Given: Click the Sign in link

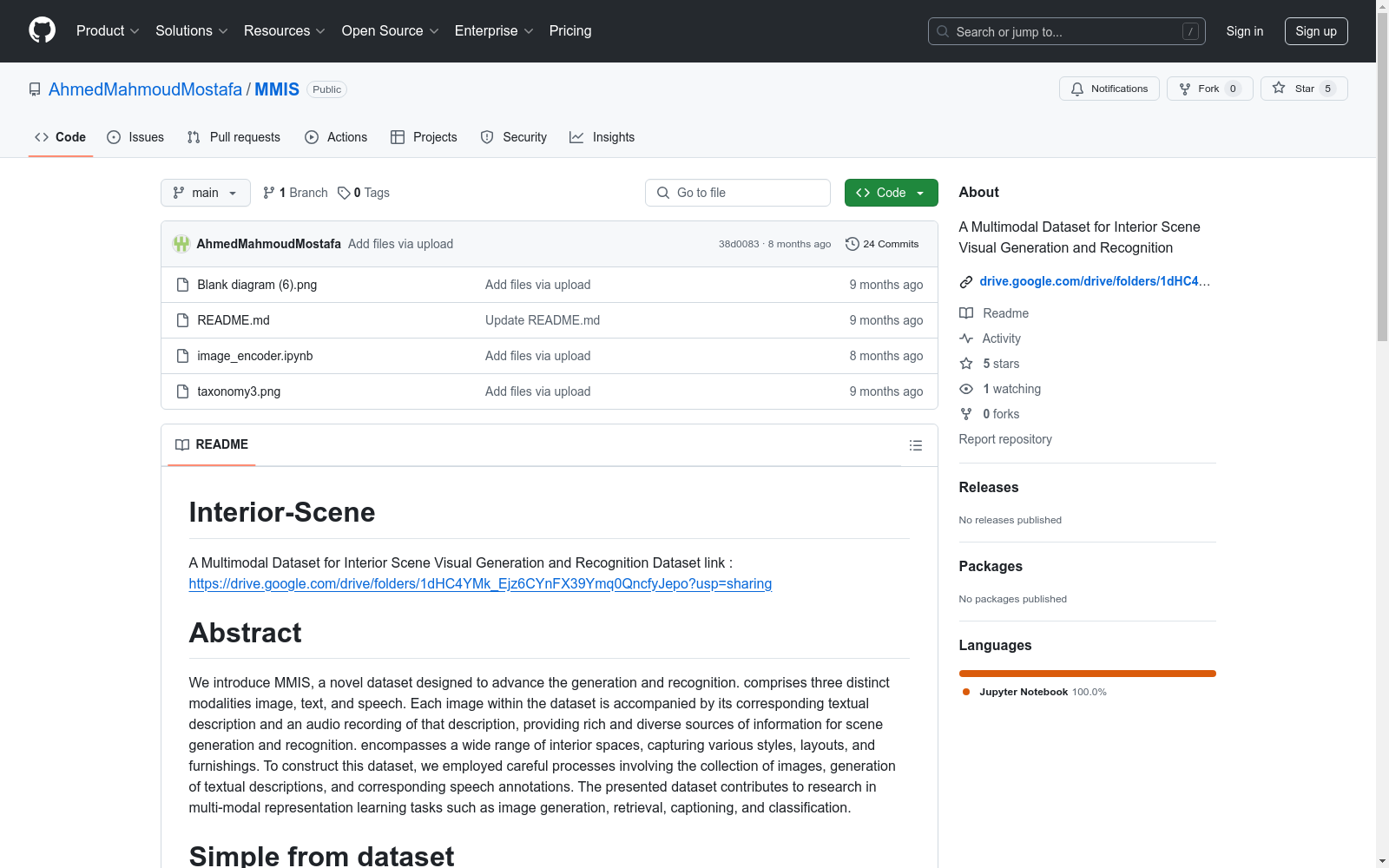Looking at the screenshot, I should point(1245,31).
